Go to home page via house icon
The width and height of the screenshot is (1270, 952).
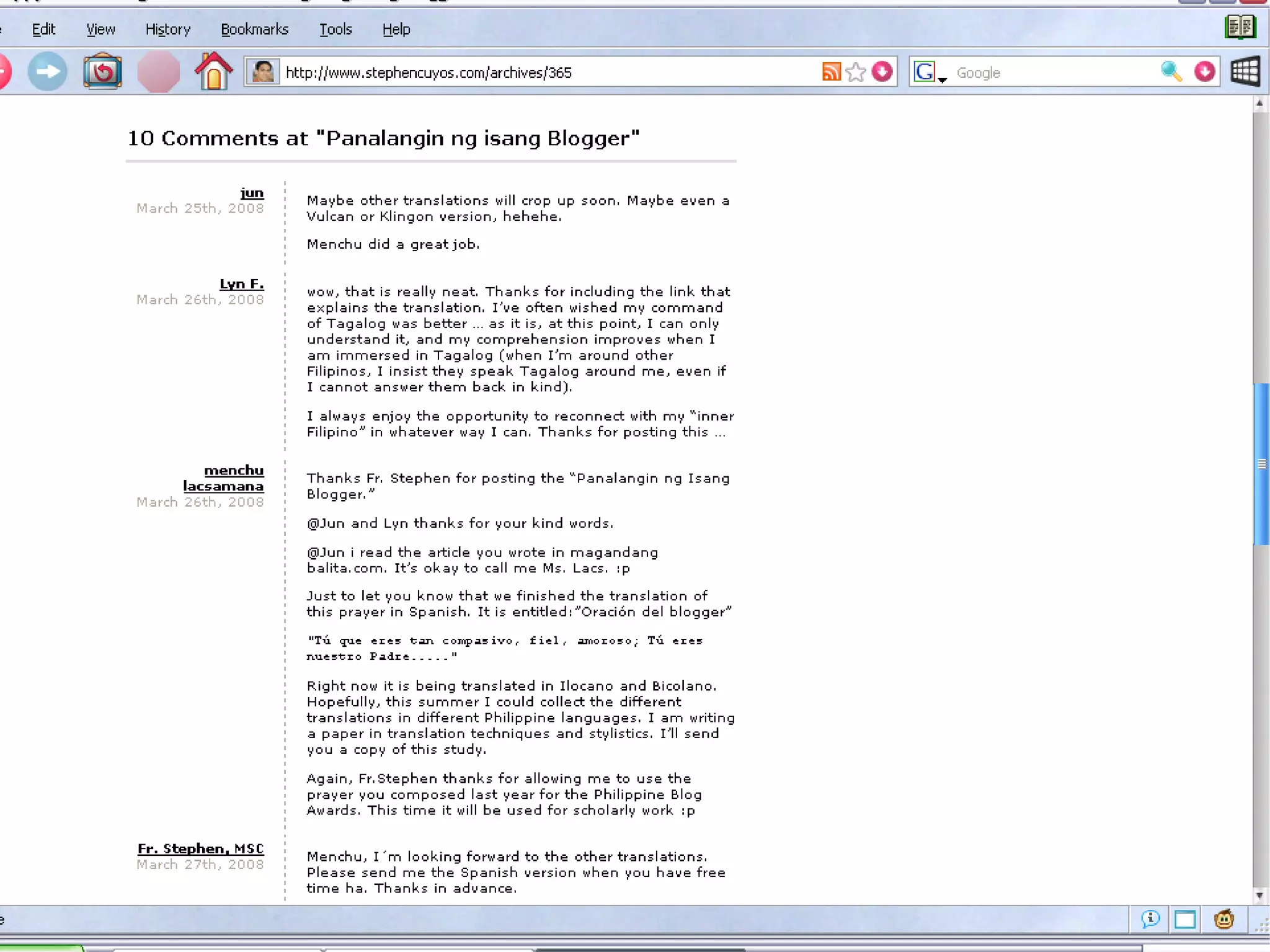pos(213,71)
